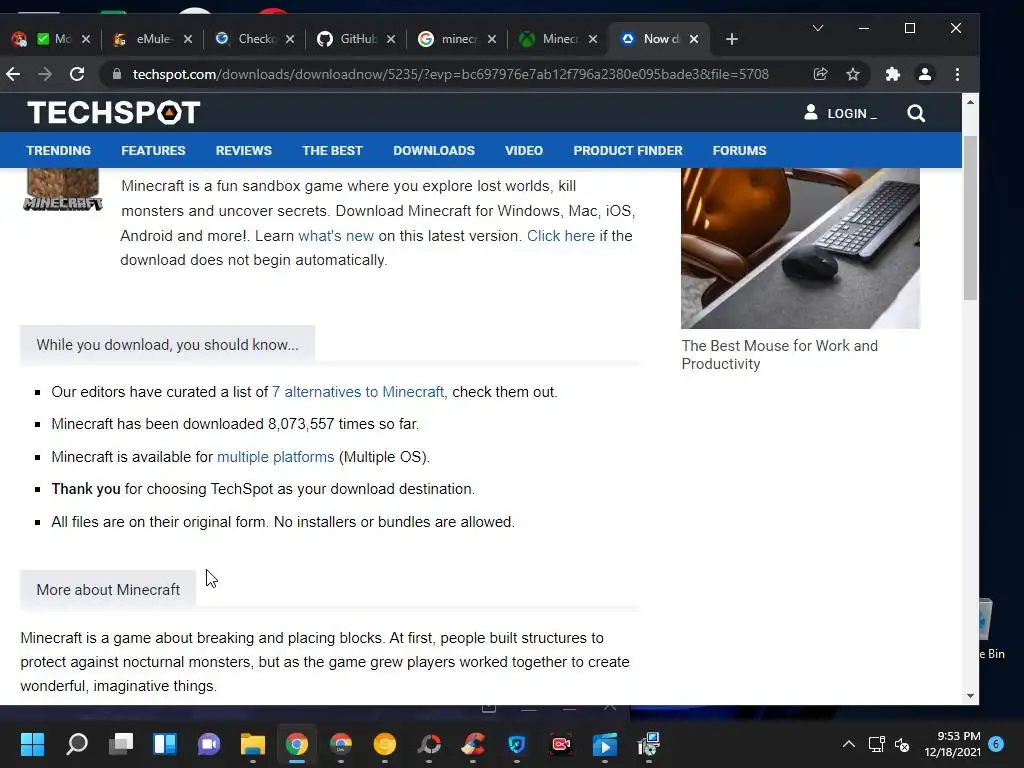Click the padlock site info icon
The width and height of the screenshot is (1024, 768).
(117, 74)
